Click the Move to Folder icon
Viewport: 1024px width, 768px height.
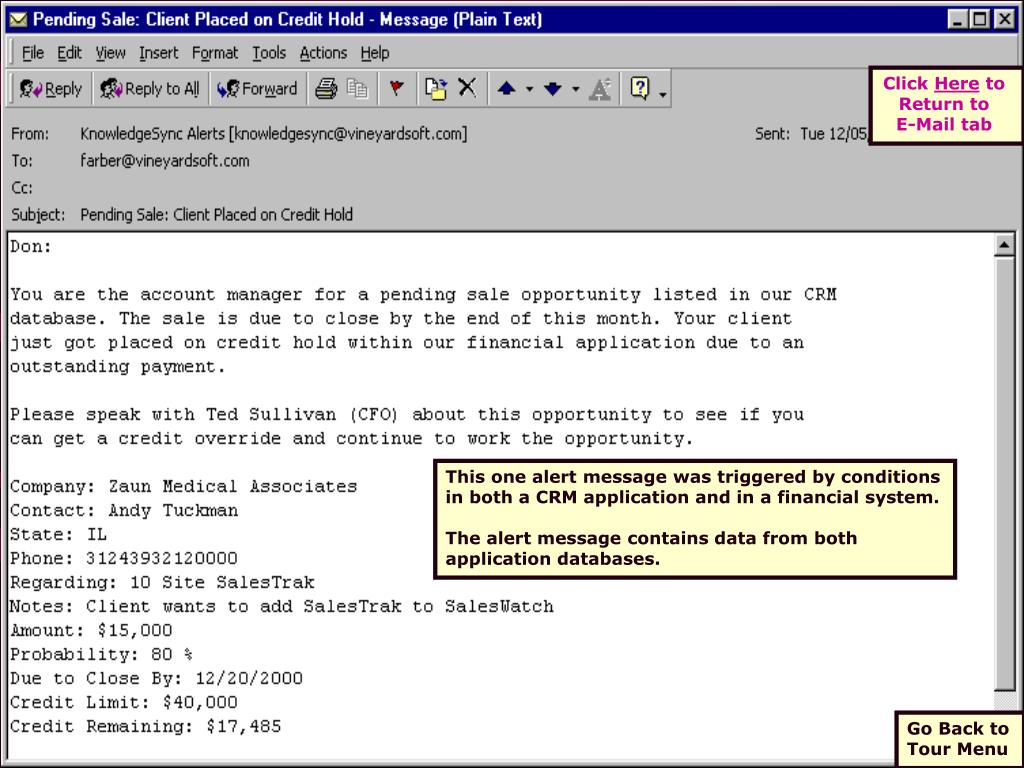[x=436, y=88]
